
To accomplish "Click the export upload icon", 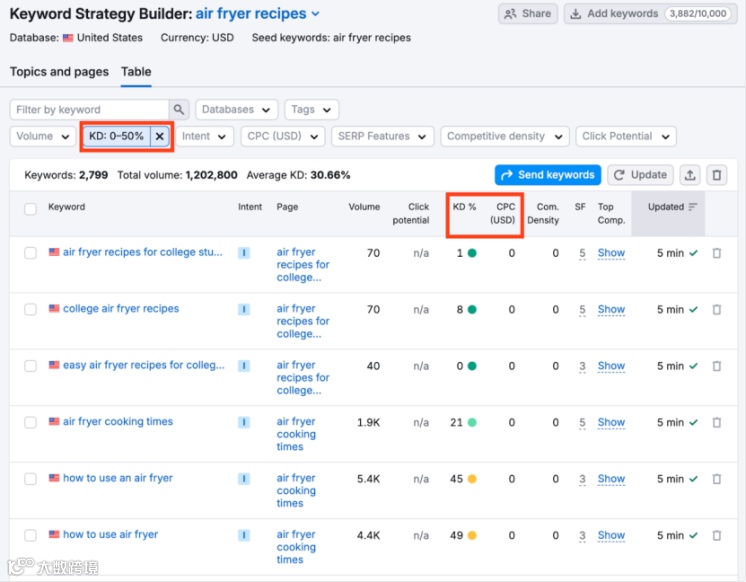I will point(690,175).
